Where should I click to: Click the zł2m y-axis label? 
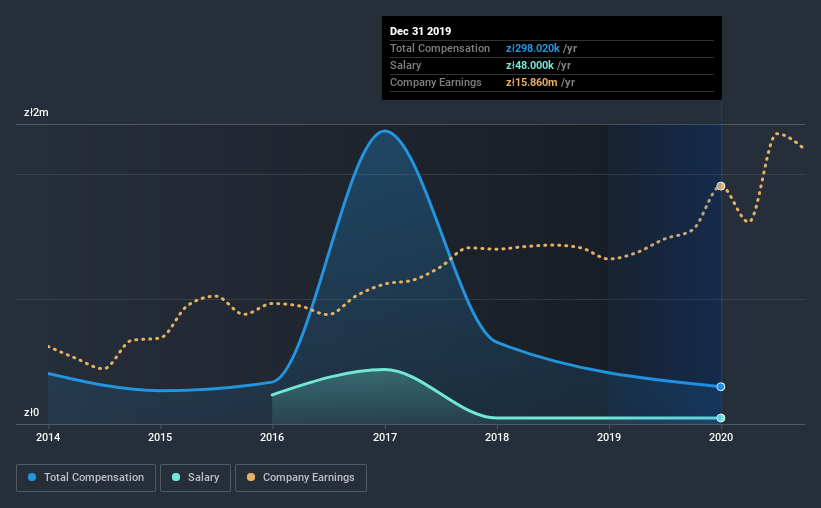36,113
